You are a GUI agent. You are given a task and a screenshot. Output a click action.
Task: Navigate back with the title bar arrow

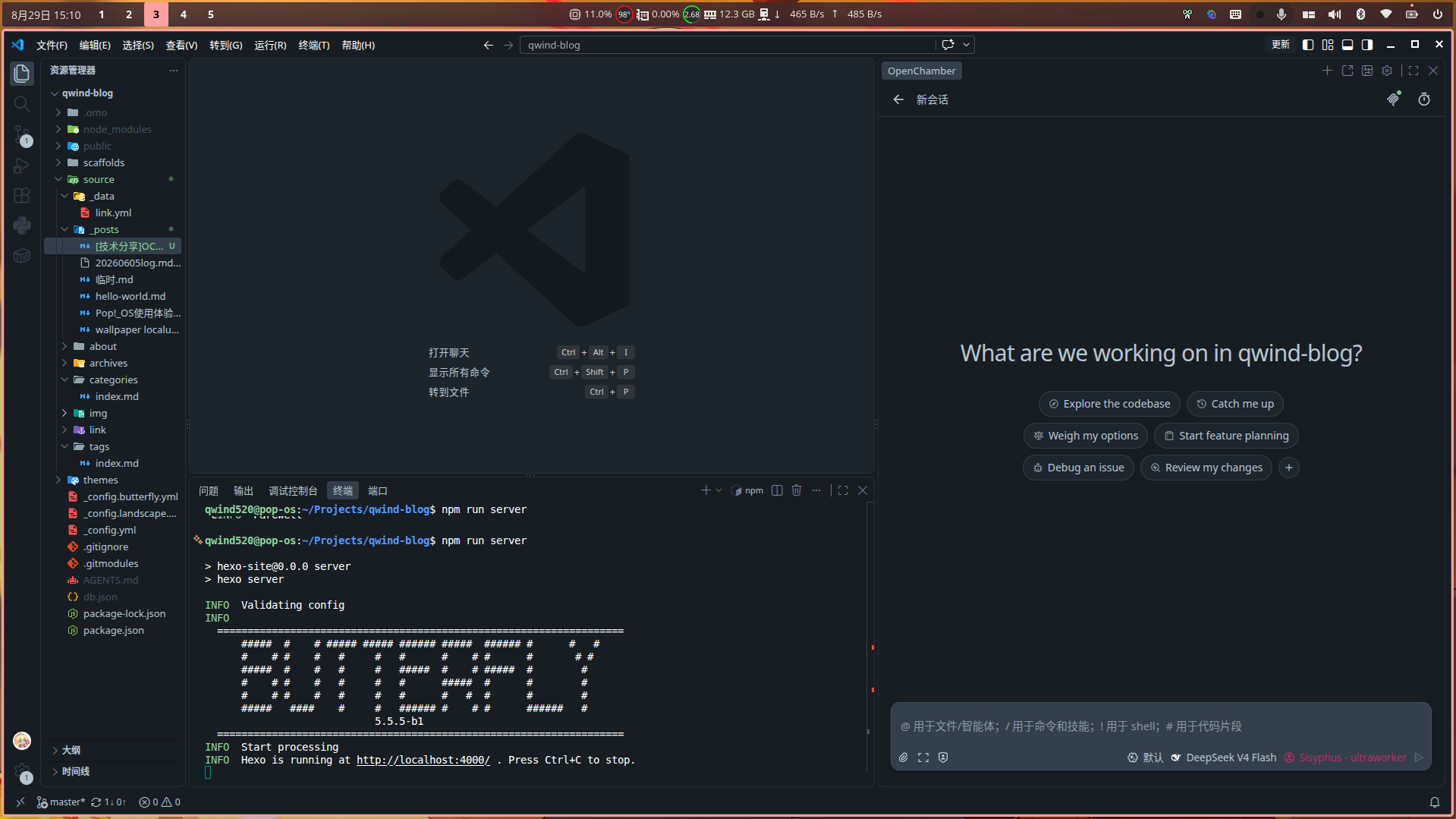[x=488, y=45]
